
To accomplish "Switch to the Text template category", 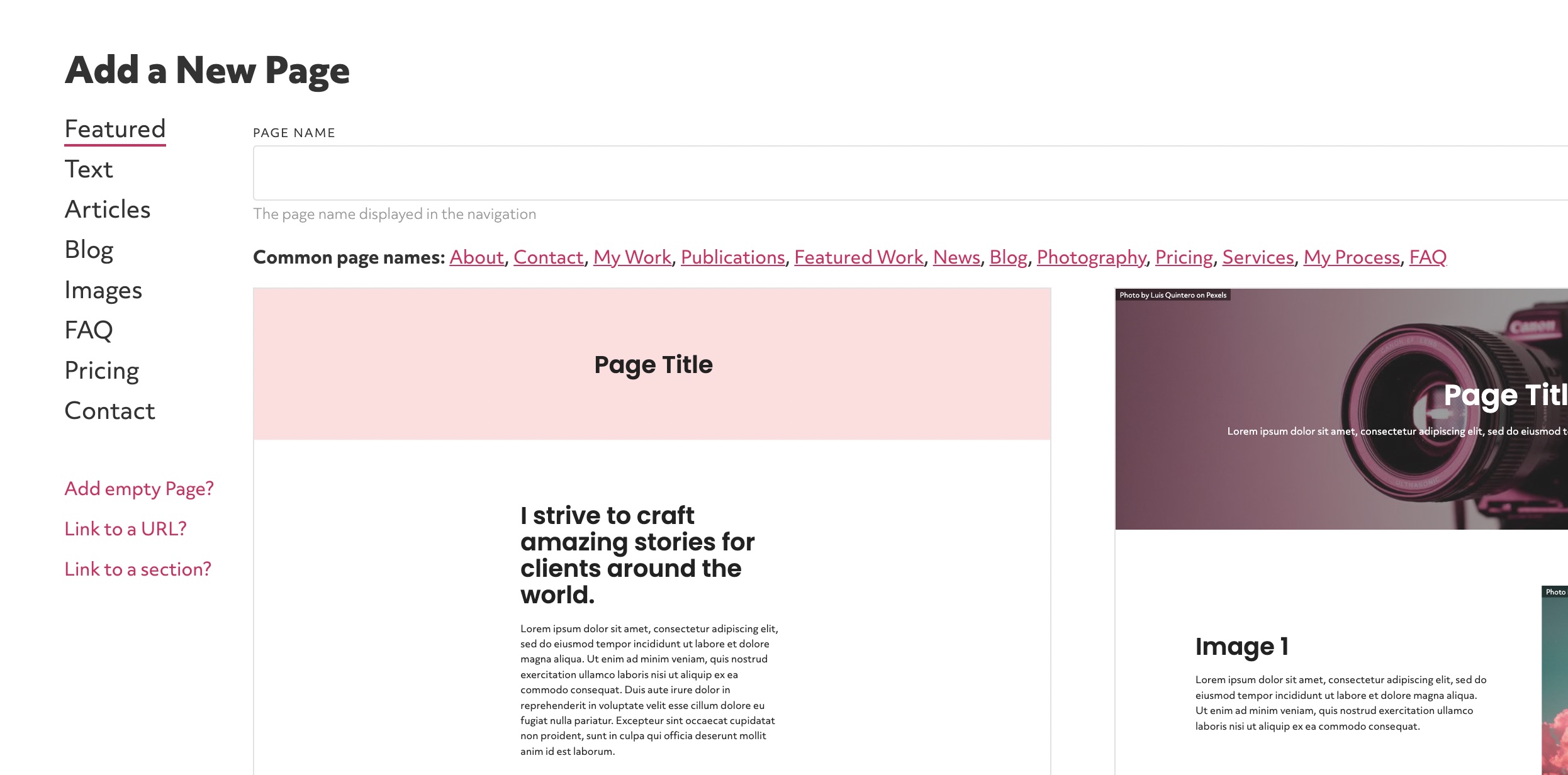I will tap(89, 169).
